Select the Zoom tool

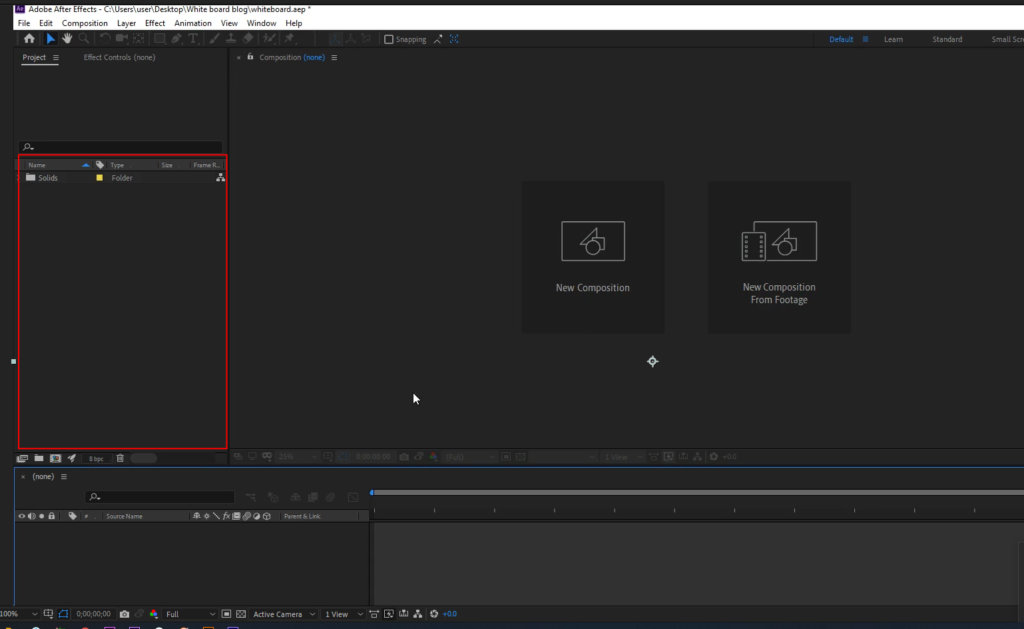click(x=84, y=38)
